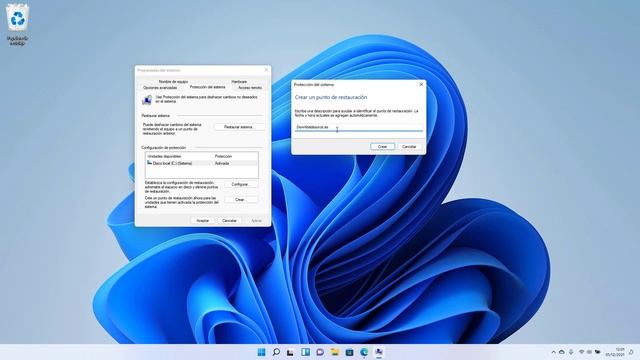This screenshot has height=360, width=640.
Task: Close the Protección del sistema dialog
Action: [421, 84]
